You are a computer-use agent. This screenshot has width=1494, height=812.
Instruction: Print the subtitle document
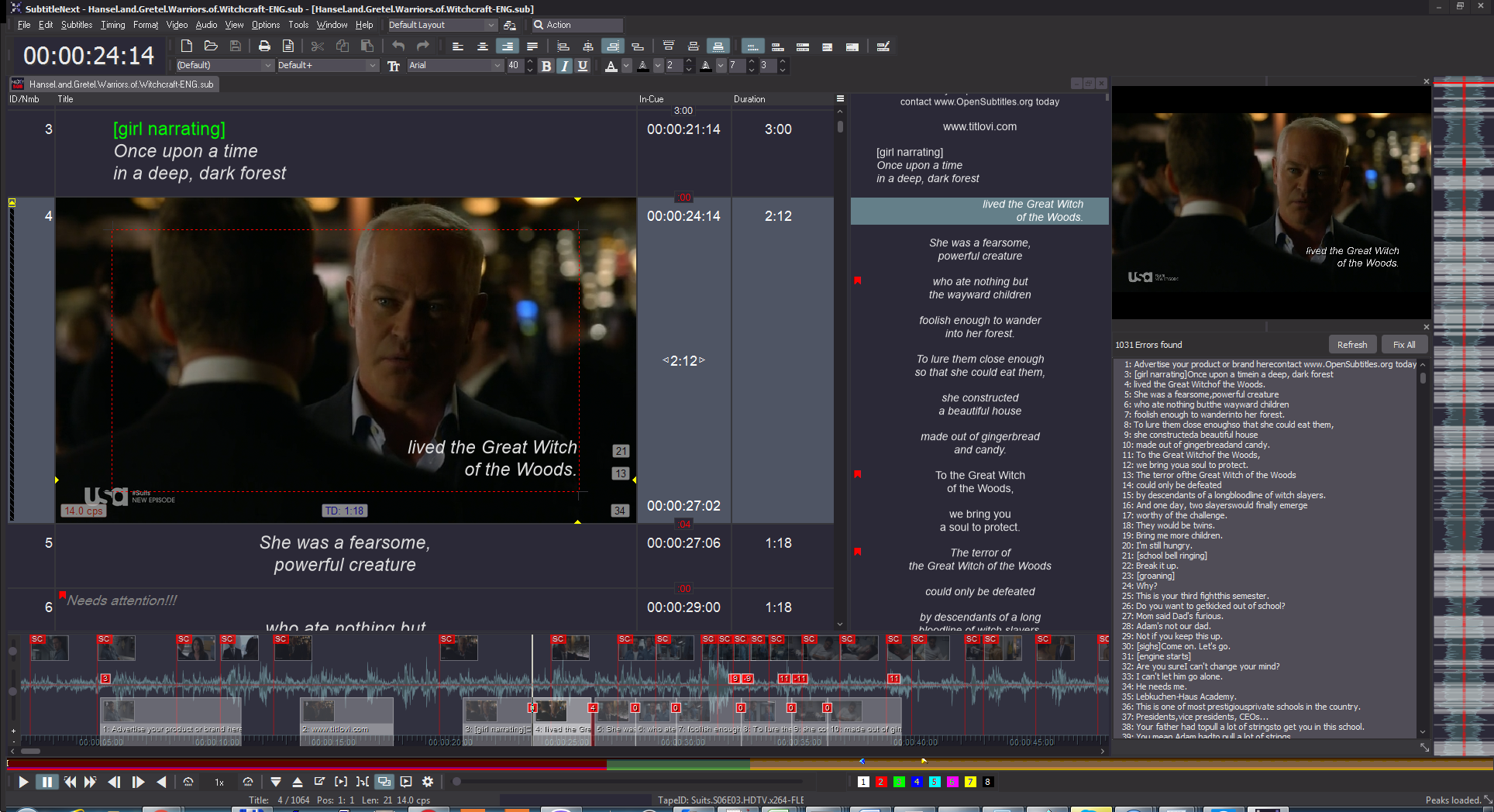tap(263, 46)
